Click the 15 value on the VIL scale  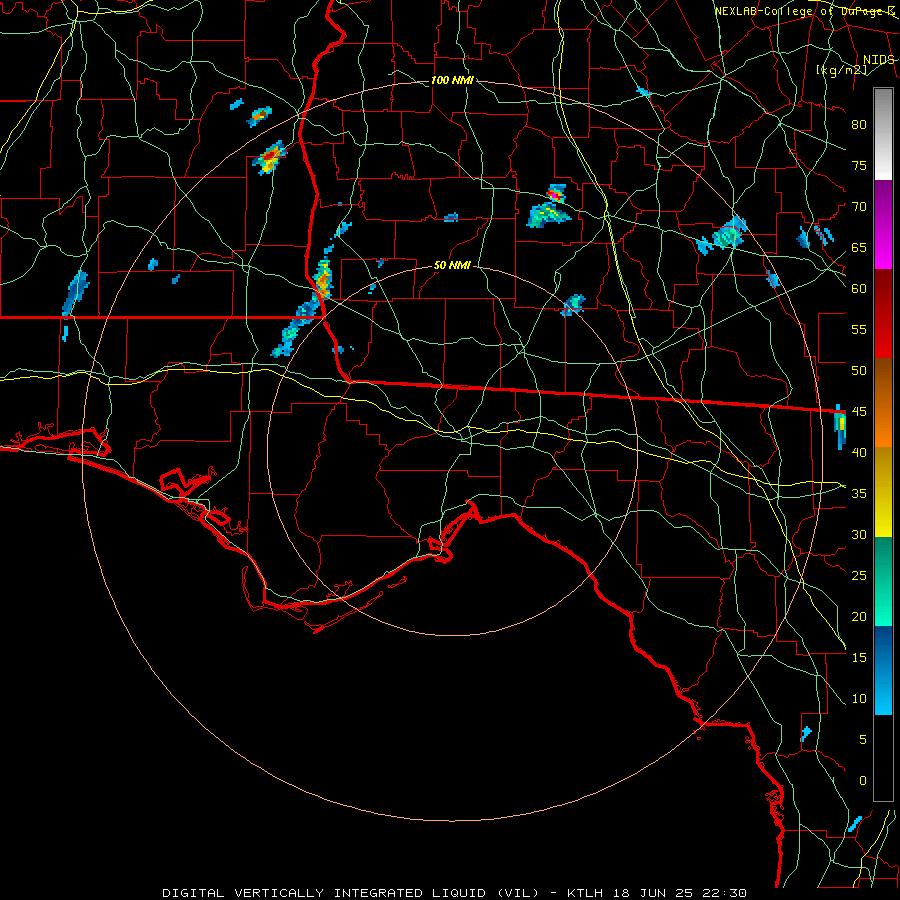pos(859,657)
